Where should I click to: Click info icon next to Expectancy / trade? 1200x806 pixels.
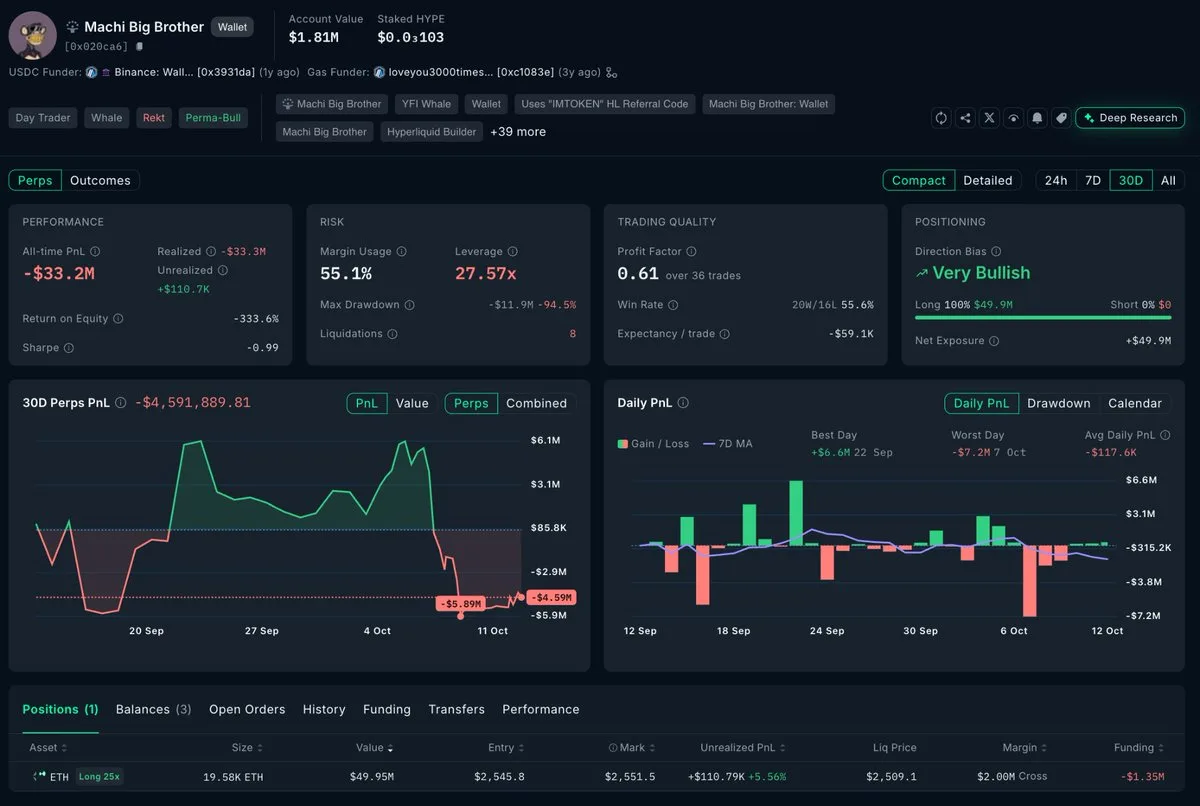[x=724, y=334]
